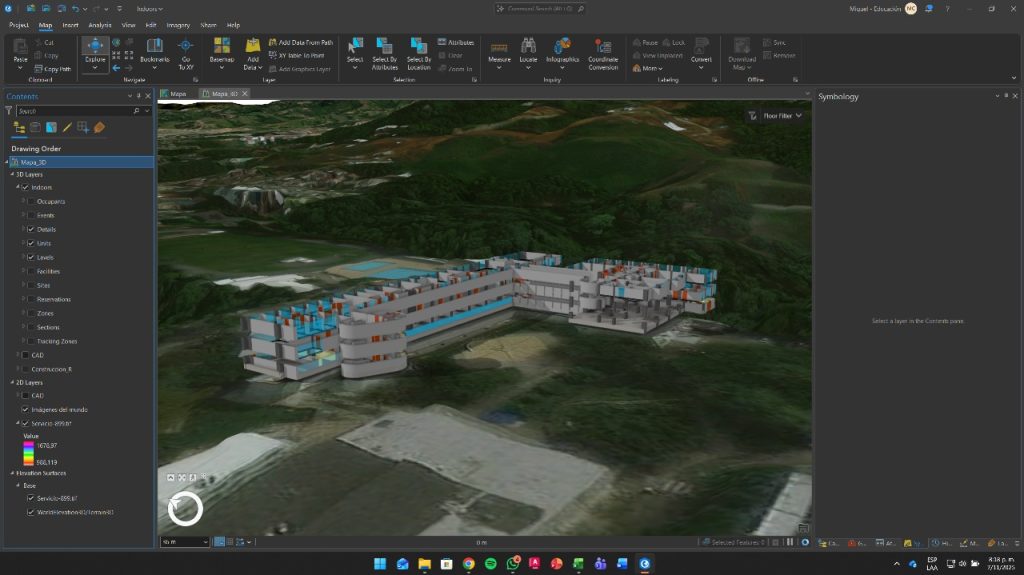Click Add Data From Path

(305, 43)
